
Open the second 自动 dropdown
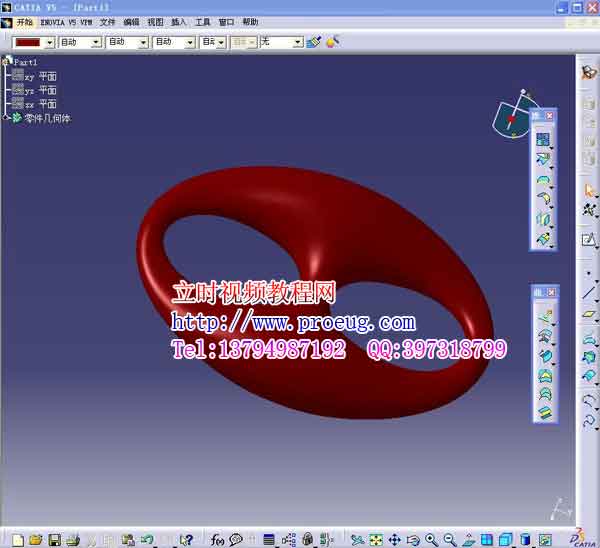pos(143,42)
